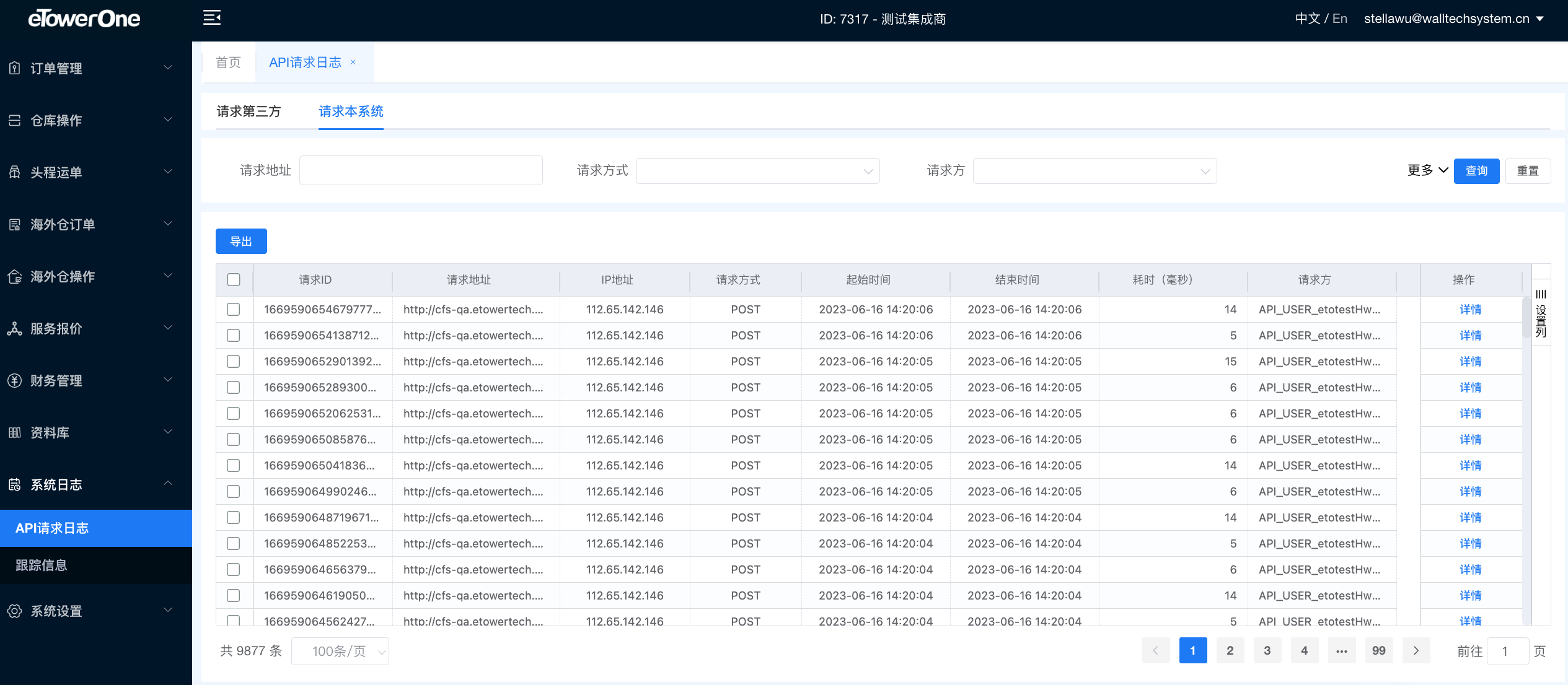Check the row for request 1669590648719671...
1568x685 pixels.
234,517
